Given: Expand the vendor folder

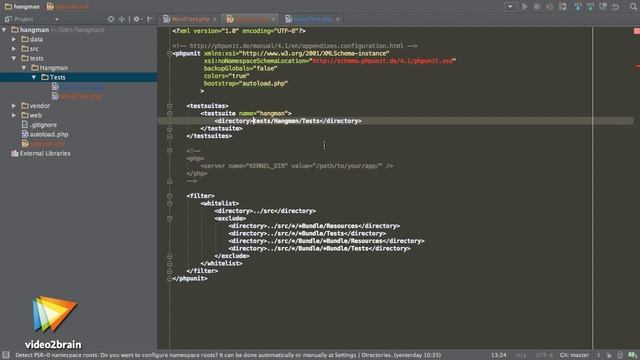Looking at the screenshot, I should coord(14,106).
